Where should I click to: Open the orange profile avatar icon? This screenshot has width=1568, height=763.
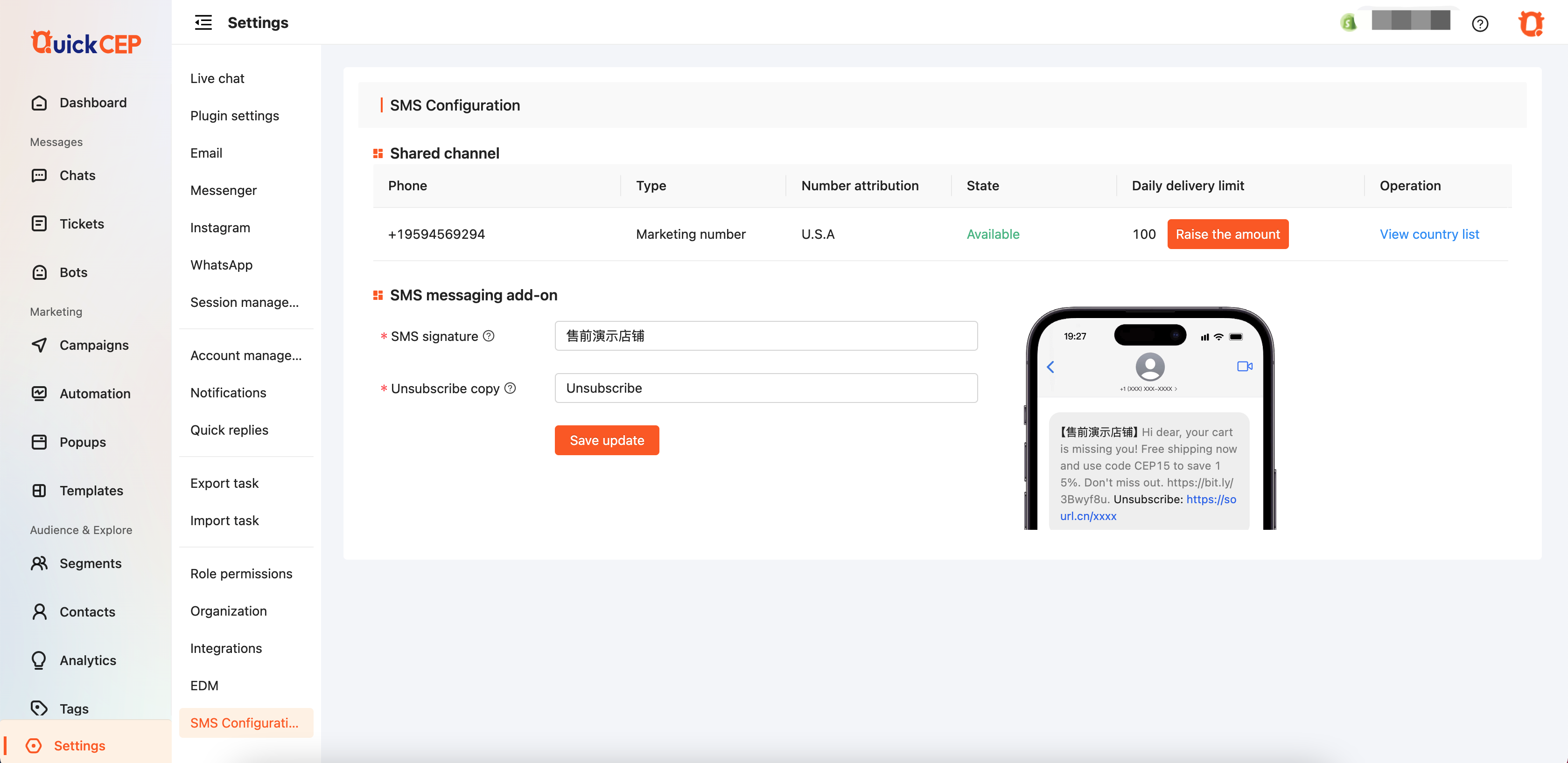[1530, 24]
